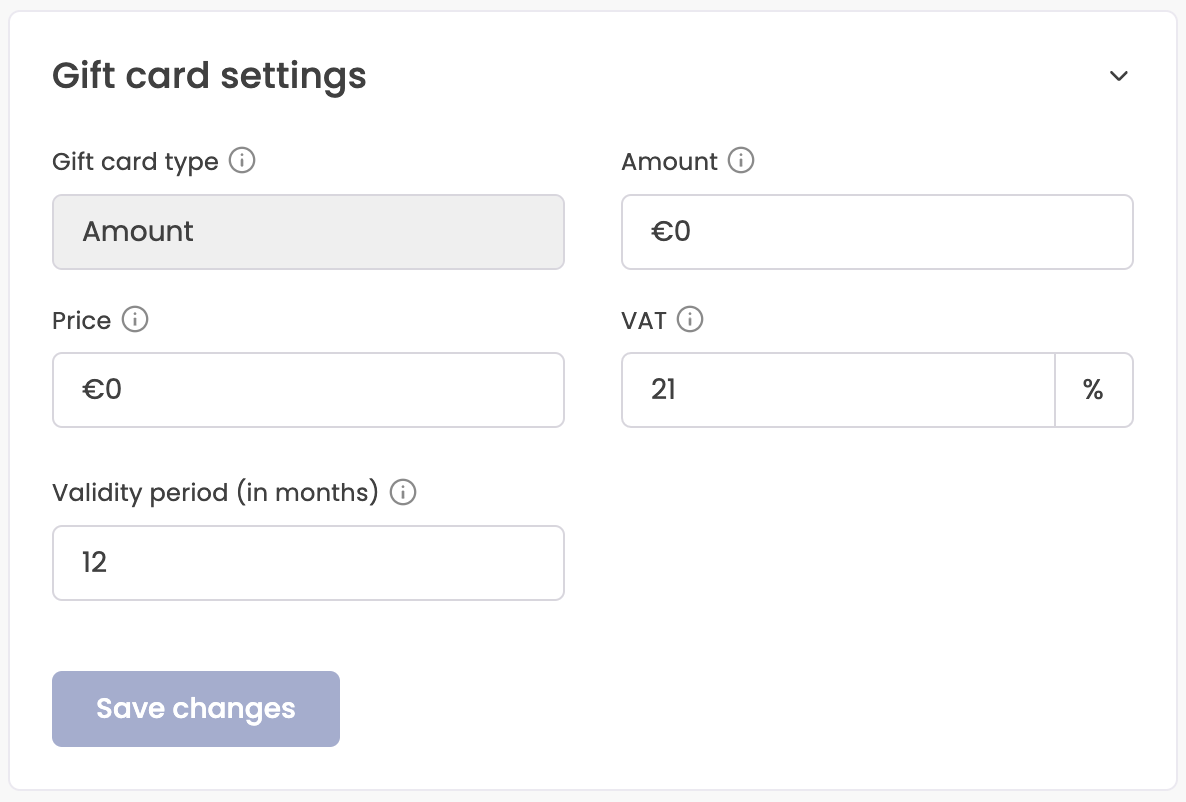Focus the VAT percentage input
This screenshot has width=1186, height=802.
pyautogui.click(x=837, y=390)
